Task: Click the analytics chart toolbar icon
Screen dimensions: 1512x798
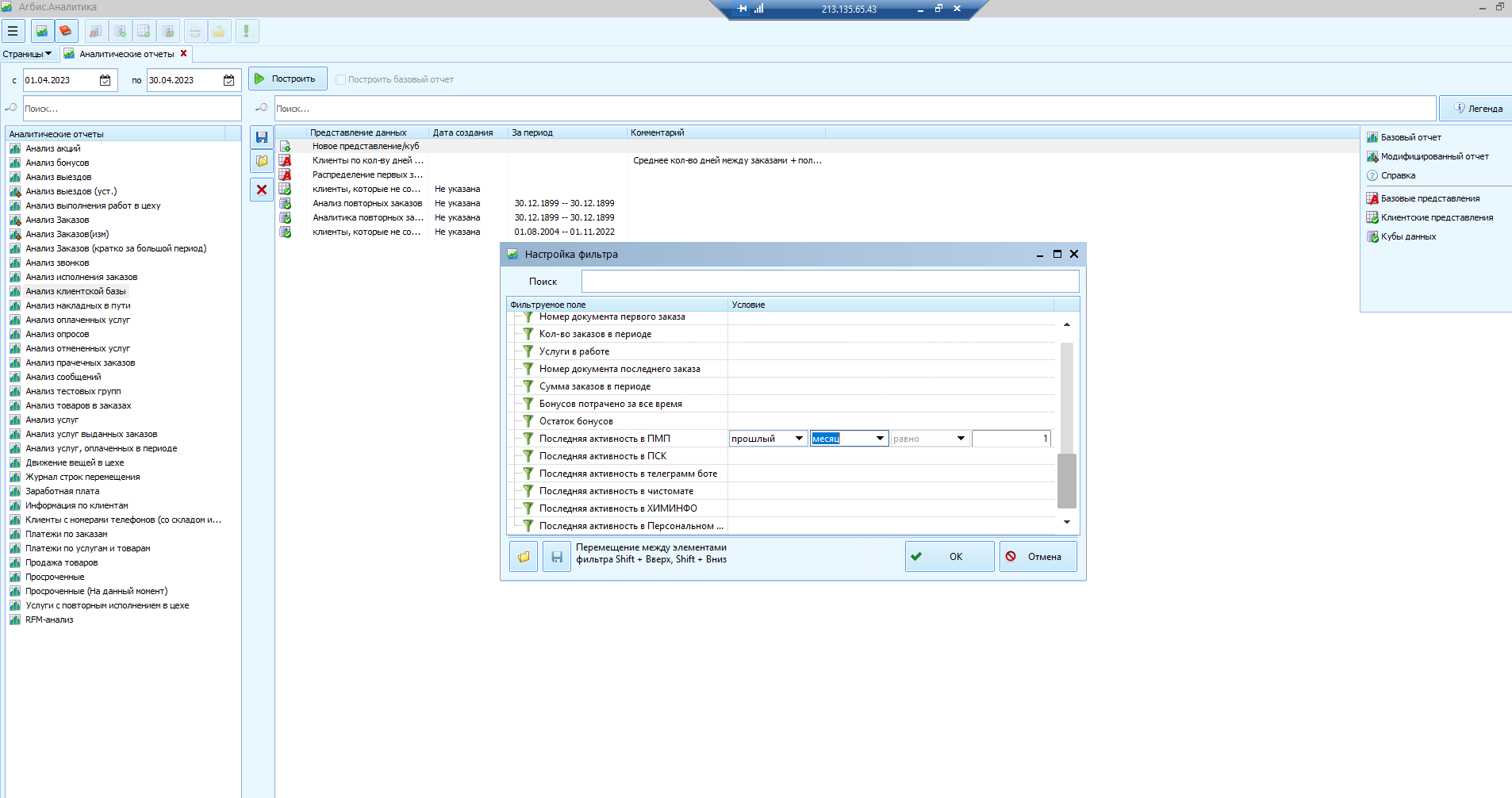Action: (42, 32)
